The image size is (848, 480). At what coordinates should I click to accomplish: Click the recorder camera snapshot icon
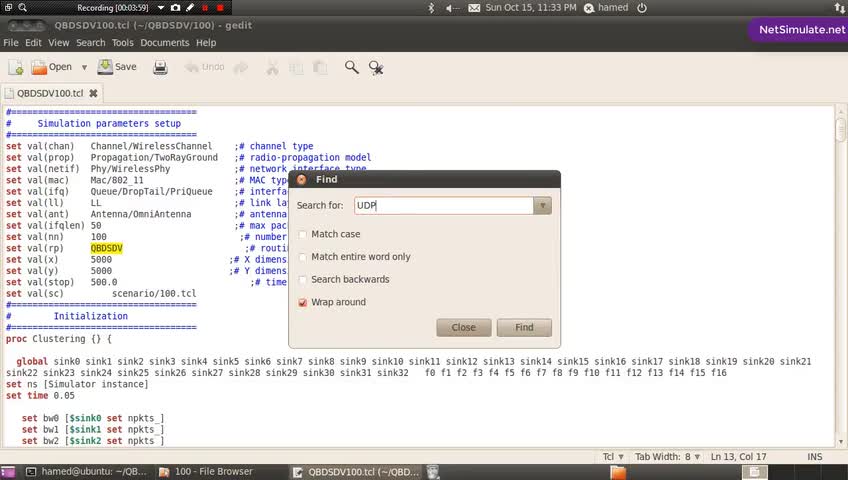click(x=175, y=8)
